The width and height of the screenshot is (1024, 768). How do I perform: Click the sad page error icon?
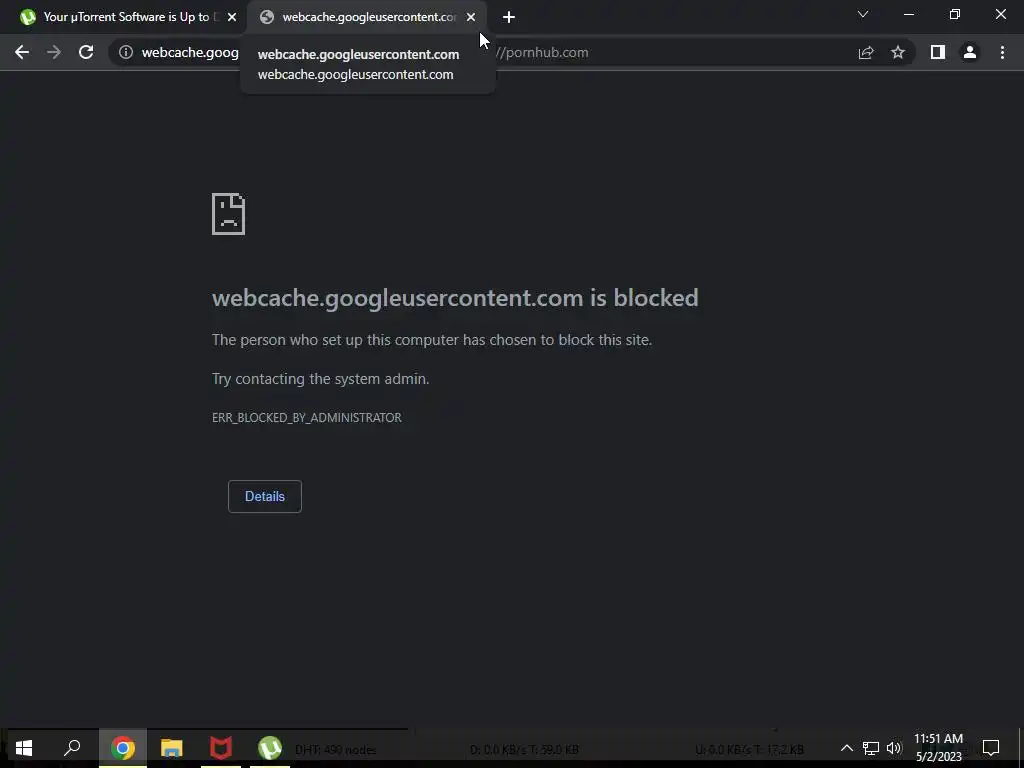click(229, 214)
